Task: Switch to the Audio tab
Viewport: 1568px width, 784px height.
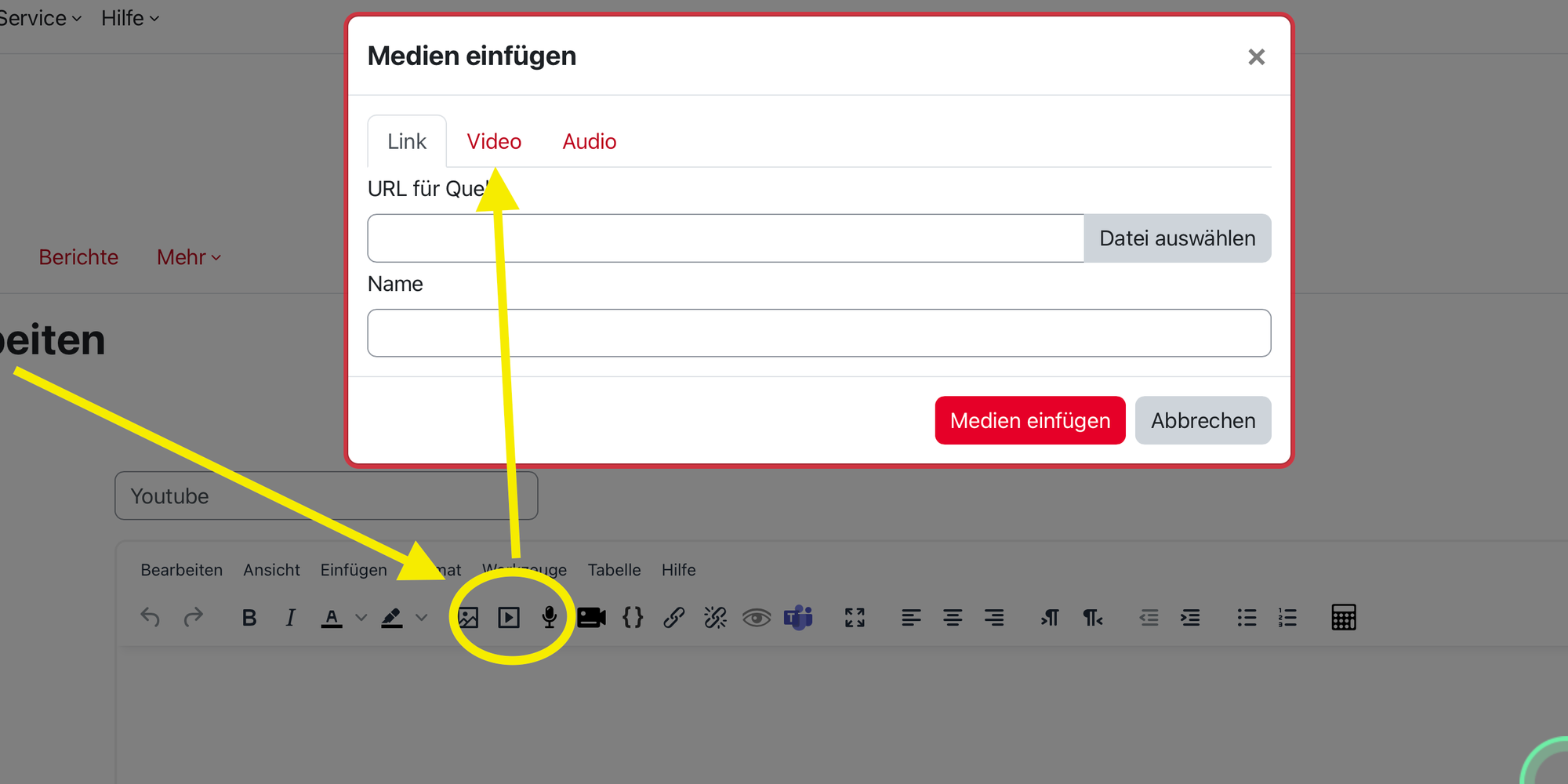Action: click(x=590, y=141)
